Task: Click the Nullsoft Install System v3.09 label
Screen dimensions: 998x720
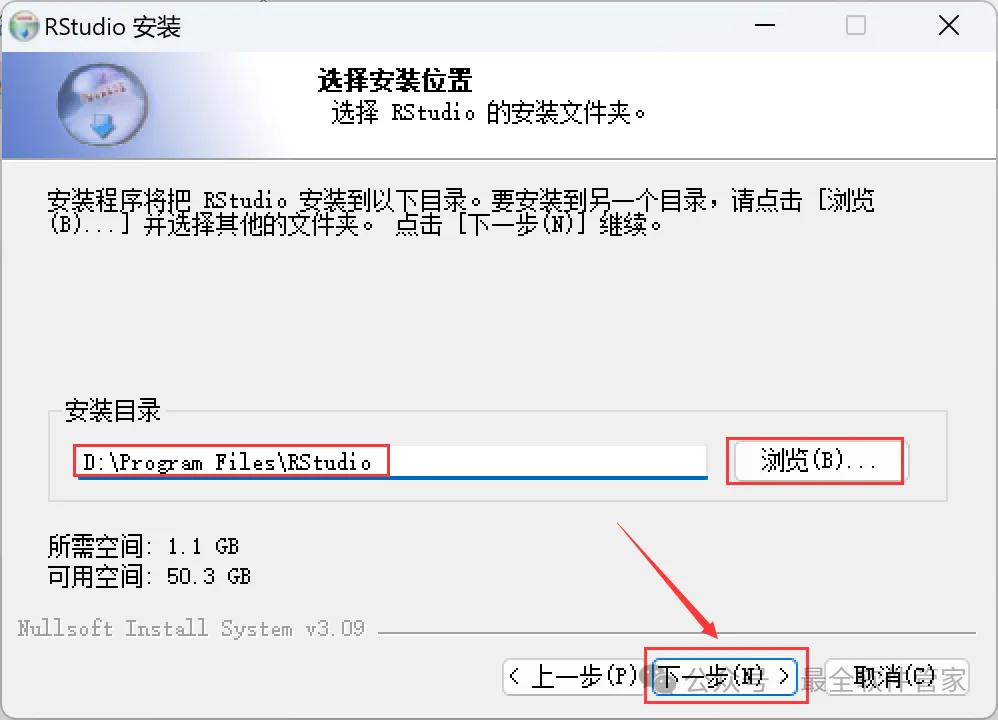Action: pyautogui.click(x=191, y=628)
